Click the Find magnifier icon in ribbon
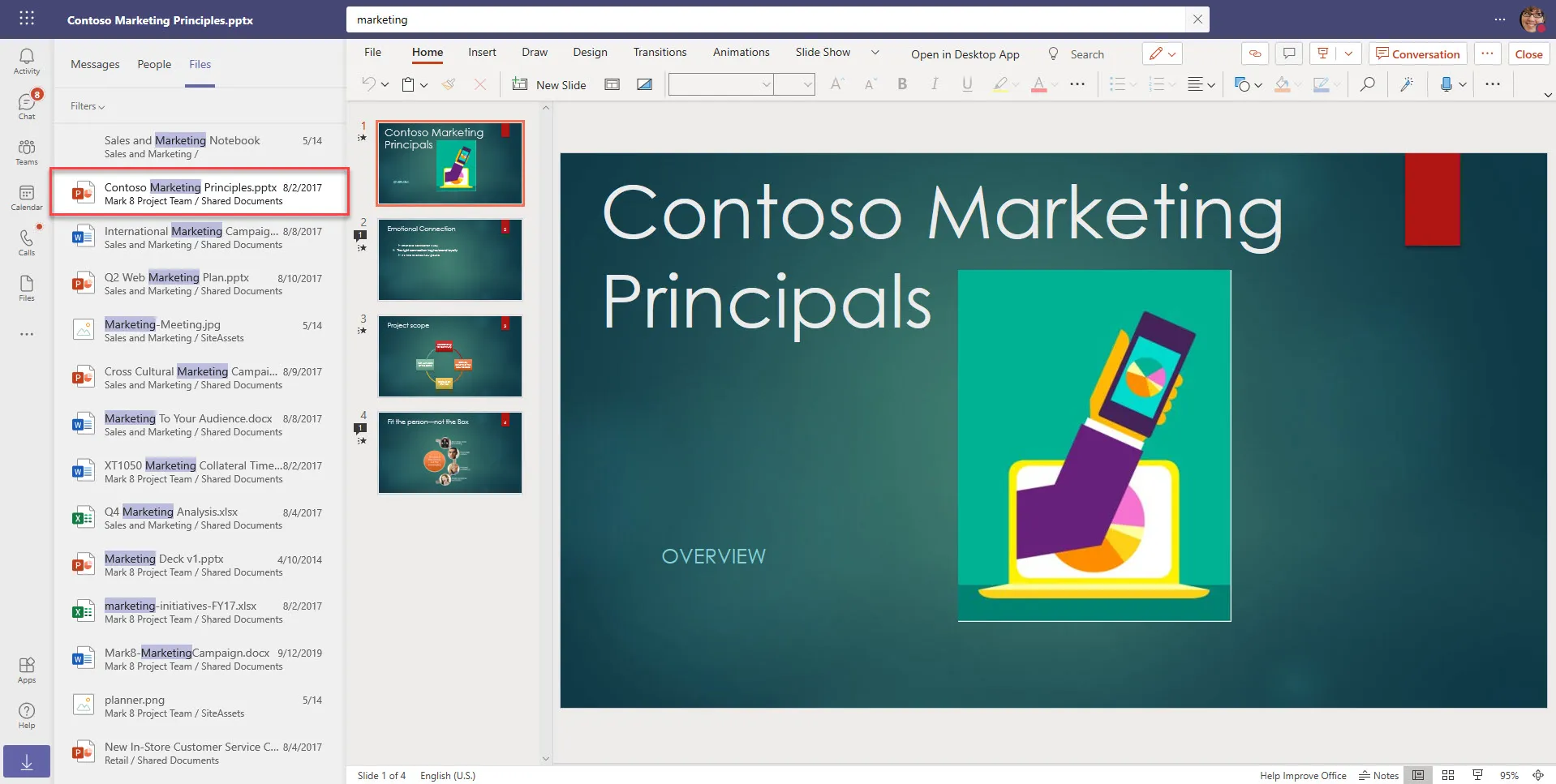Screen dimensions: 1556x784 1368,84
